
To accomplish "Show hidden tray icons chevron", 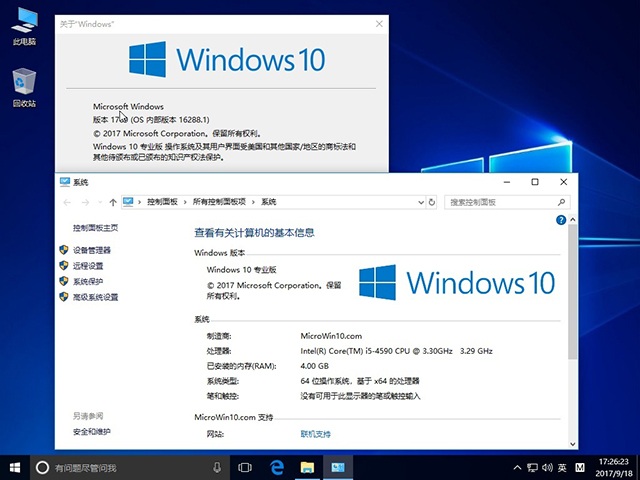I will click(x=517, y=467).
